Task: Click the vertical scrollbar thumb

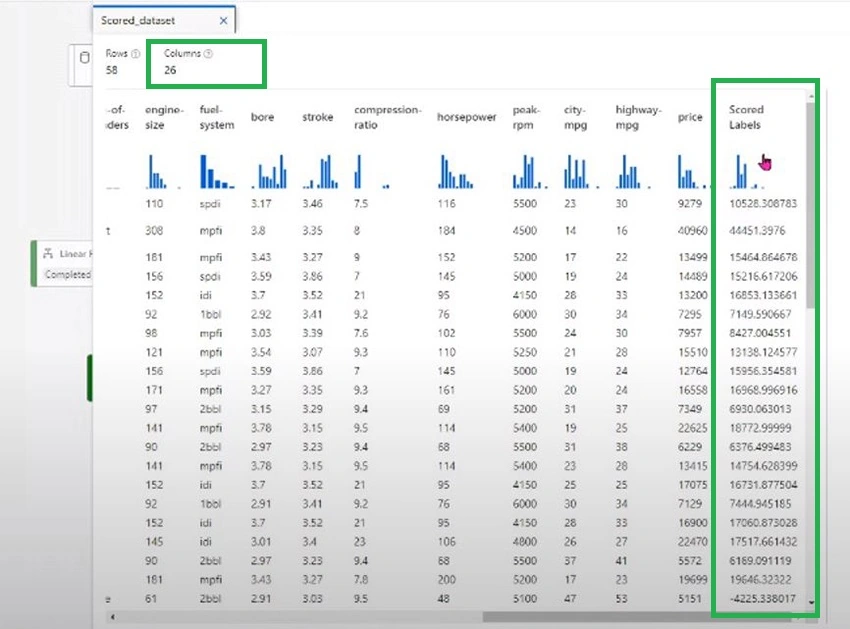Action: pos(811,206)
